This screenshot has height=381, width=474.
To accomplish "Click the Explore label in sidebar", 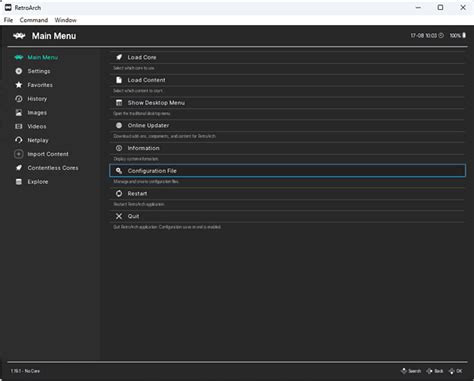I will tap(38, 182).
